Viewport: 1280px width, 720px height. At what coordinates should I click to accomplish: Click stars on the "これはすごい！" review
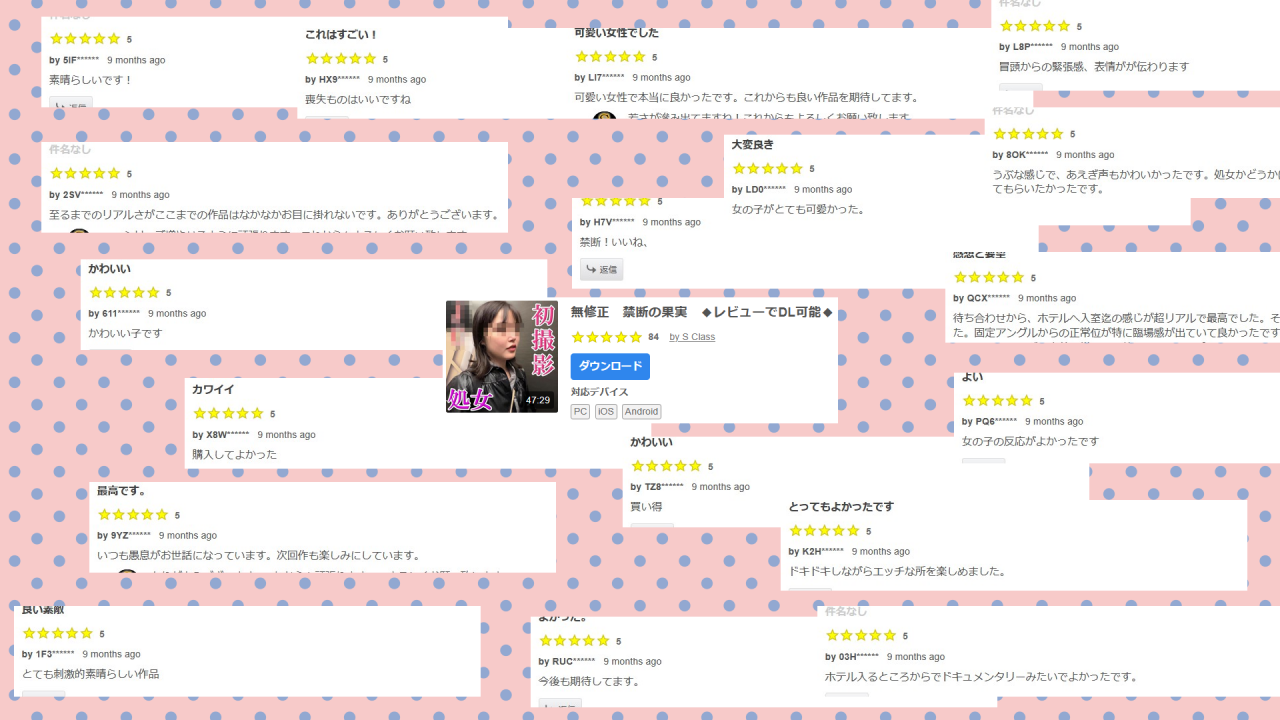point(341,59)
